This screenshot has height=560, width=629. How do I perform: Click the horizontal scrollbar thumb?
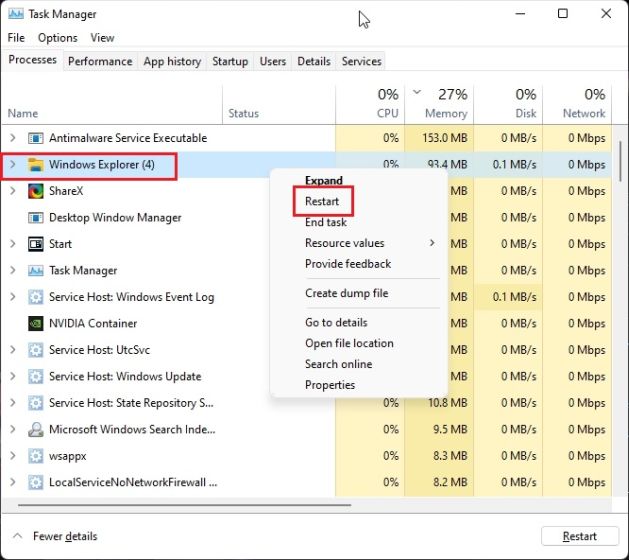[185, 505]
